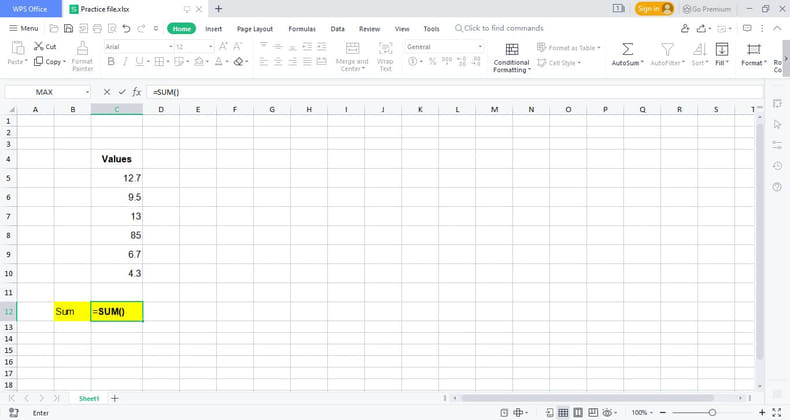Open a new tab with plus icon

tap(218, 9)
